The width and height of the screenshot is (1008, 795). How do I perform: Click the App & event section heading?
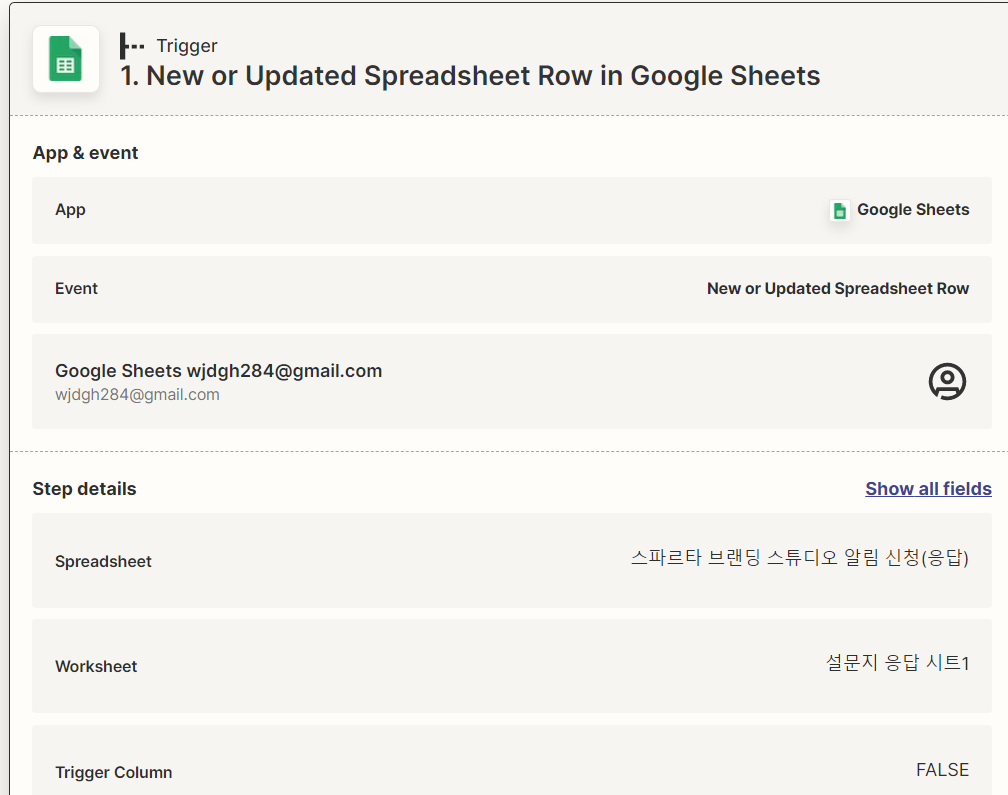click(86, 153)
